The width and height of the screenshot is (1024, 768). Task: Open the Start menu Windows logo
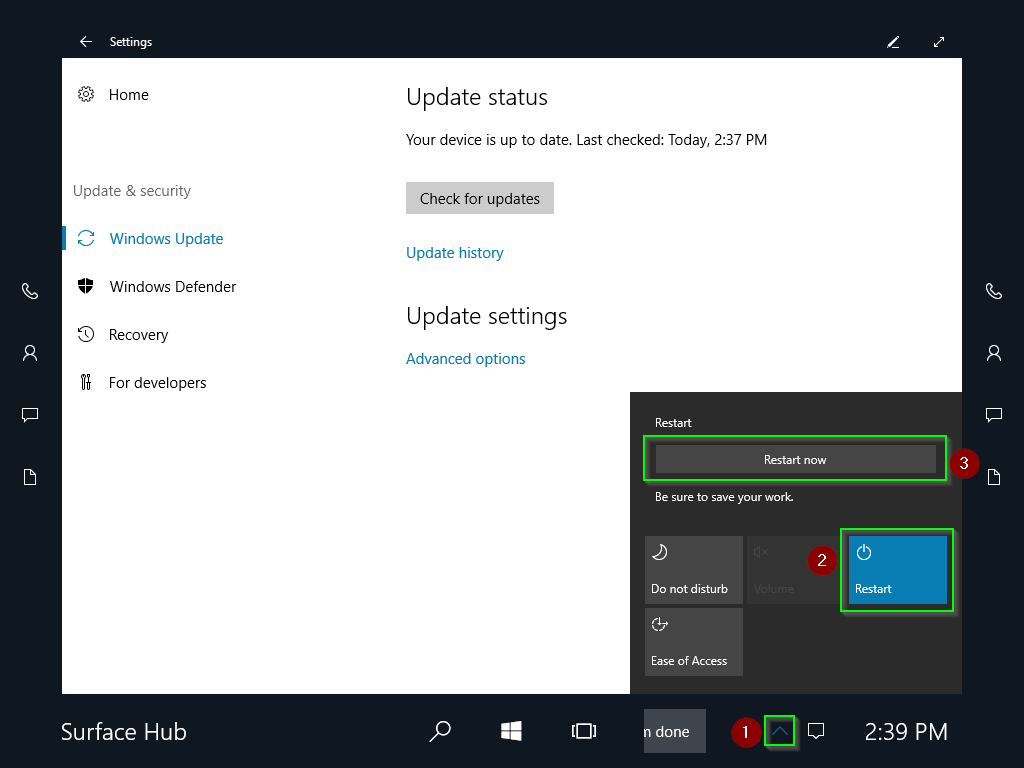(x=511, y=731)
